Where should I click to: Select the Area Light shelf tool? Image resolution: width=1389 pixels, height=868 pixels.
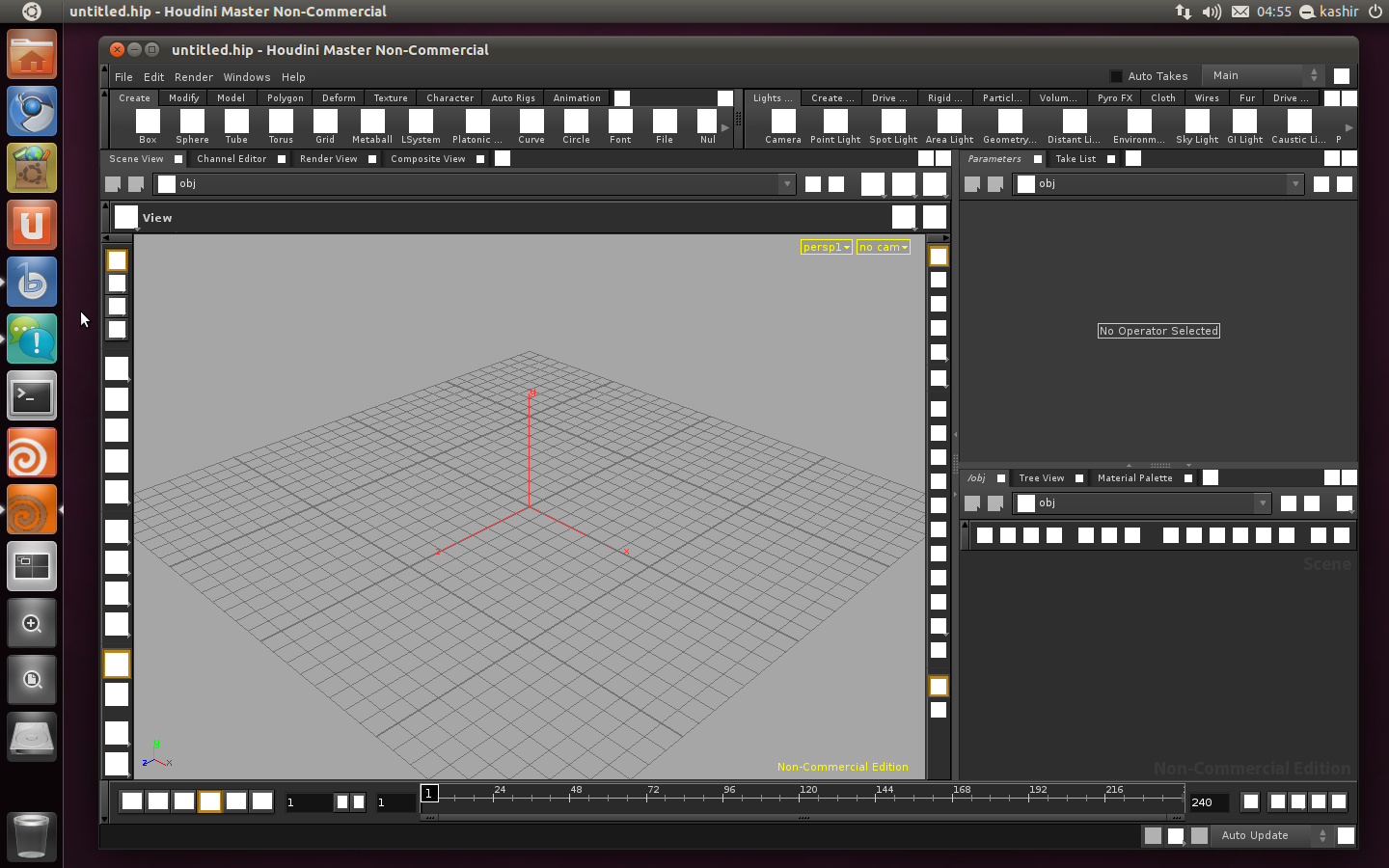[x=949, y=126]
